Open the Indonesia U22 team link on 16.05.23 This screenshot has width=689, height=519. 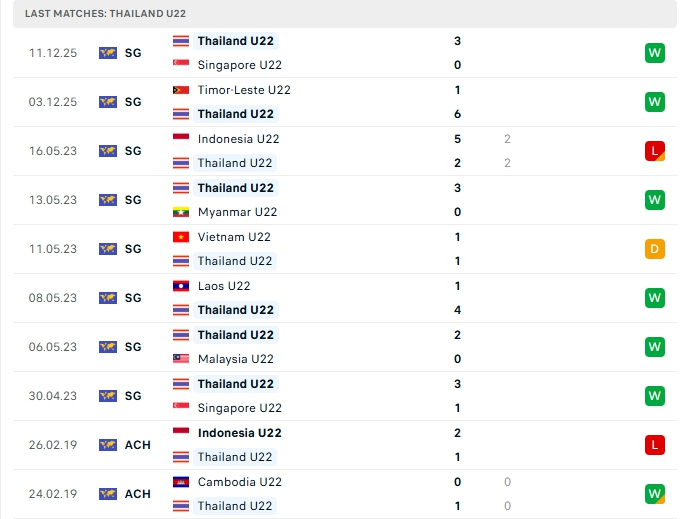pos(238,139)
